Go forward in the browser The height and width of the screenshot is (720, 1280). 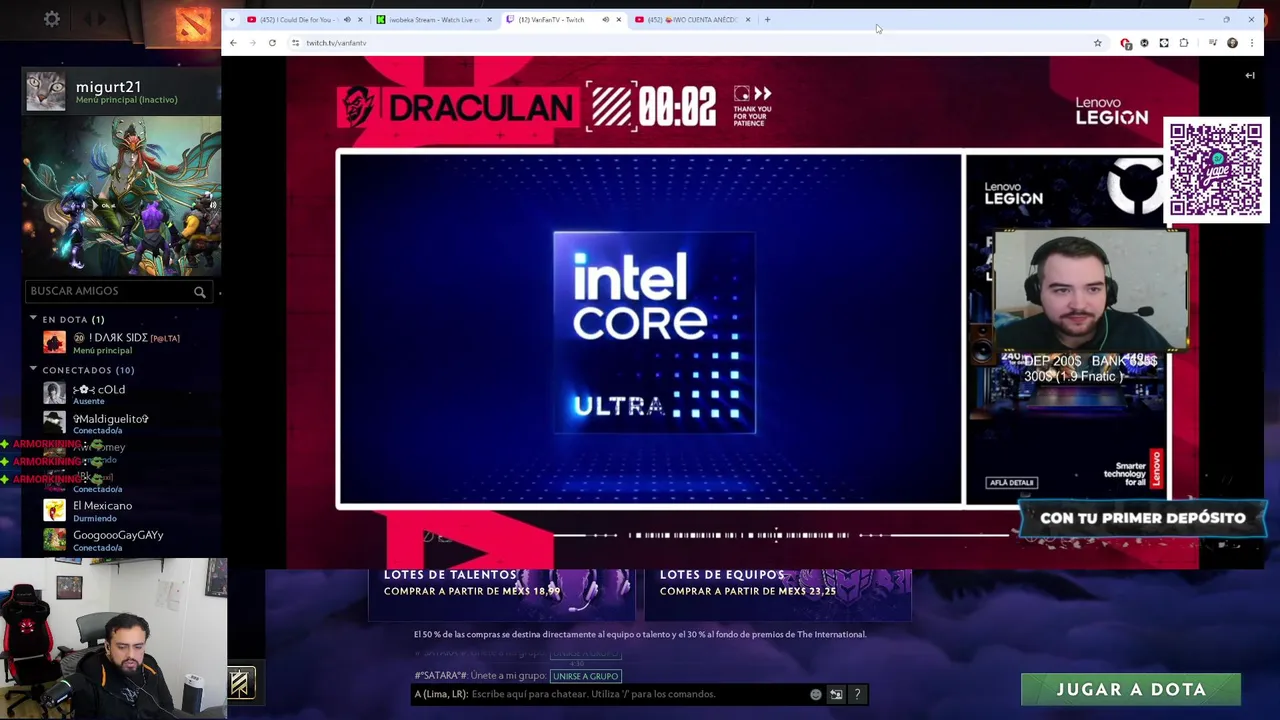(252, 43)
